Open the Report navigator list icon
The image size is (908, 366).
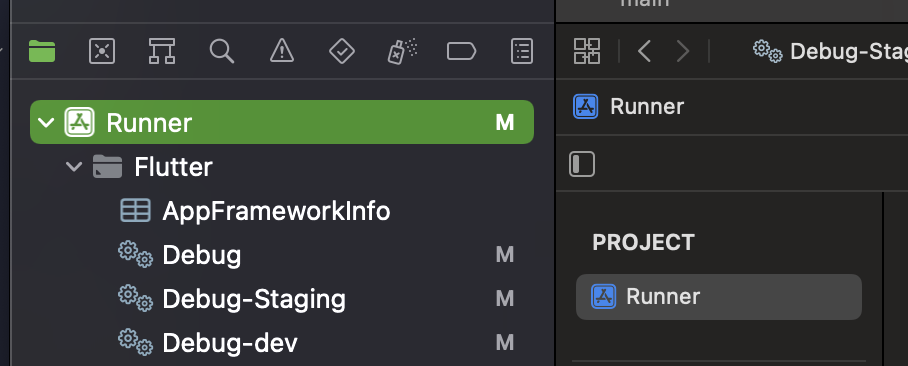tap(522, 52)
